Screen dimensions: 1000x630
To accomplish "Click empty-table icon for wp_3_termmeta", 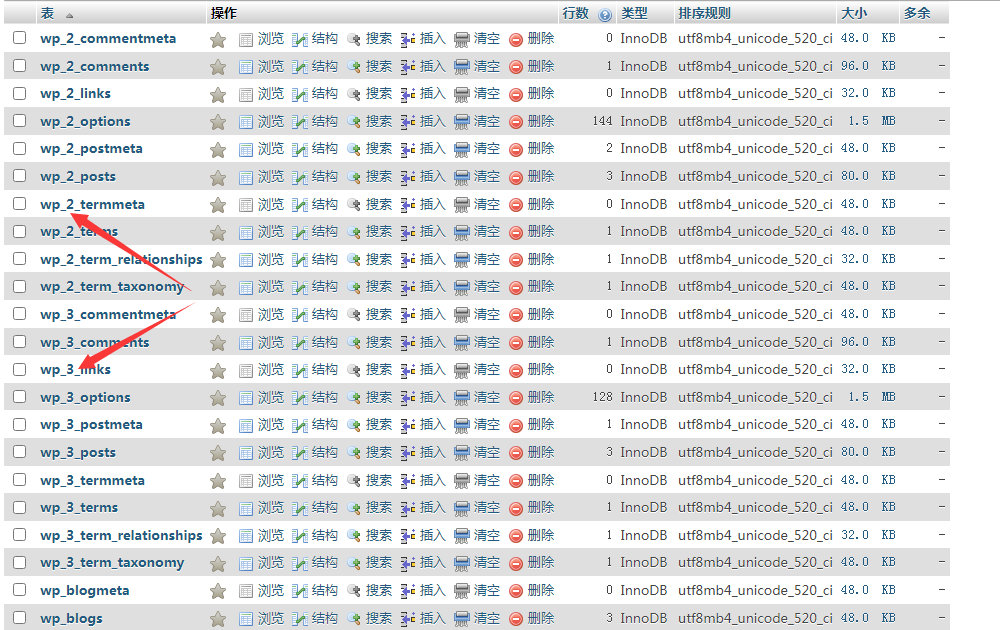I will click(x=462, y=481).
